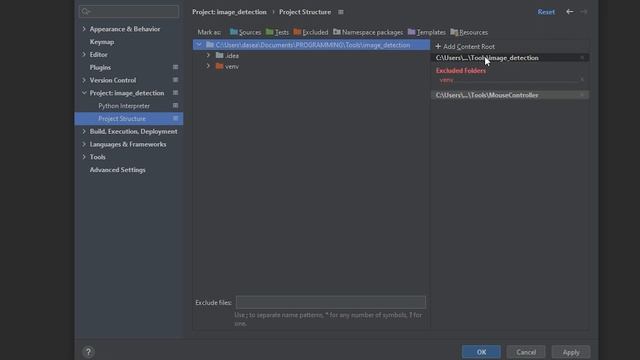Click the Plugins row project-level icon

tap(175, 67)
